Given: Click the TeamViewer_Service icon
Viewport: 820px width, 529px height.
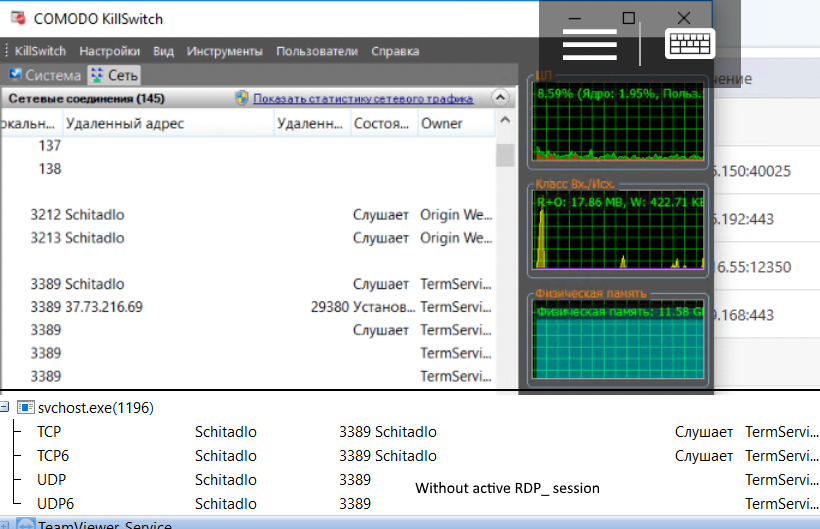Looking at the screenshot, I should click(x=26, y=524).
